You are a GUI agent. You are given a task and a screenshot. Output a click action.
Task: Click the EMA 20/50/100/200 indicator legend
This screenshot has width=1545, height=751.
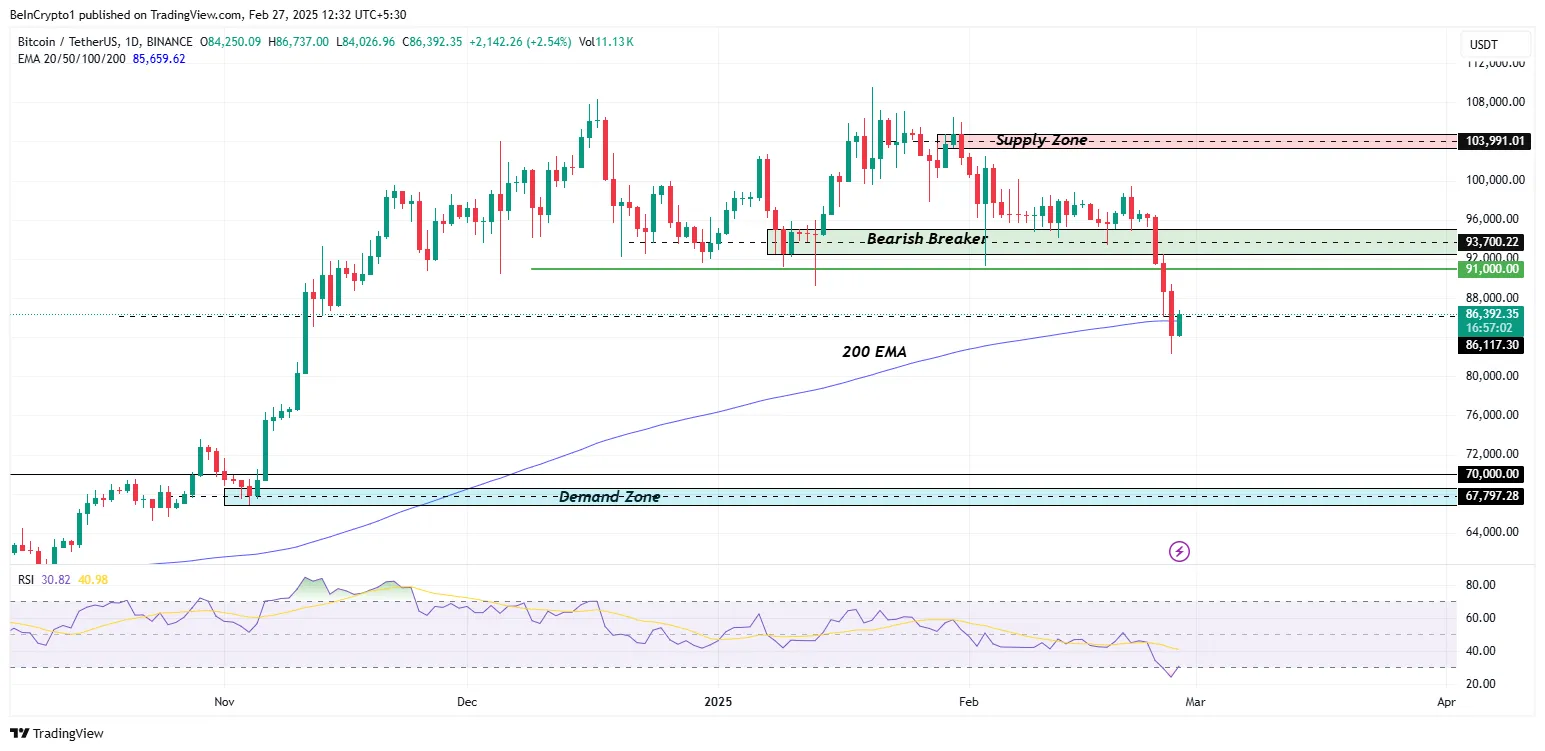pos(72,59)
